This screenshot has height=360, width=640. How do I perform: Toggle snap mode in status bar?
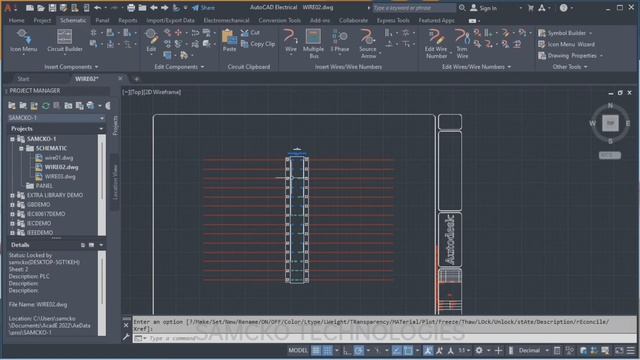327,350
